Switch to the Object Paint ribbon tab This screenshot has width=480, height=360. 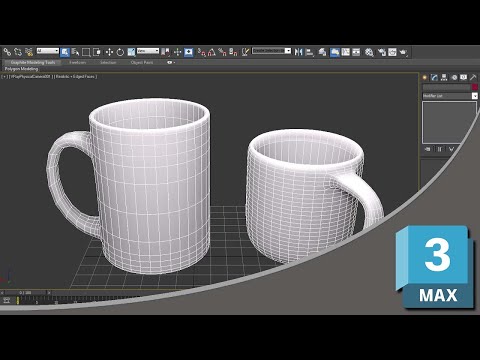pyautogui.click(x=142, y=62)
